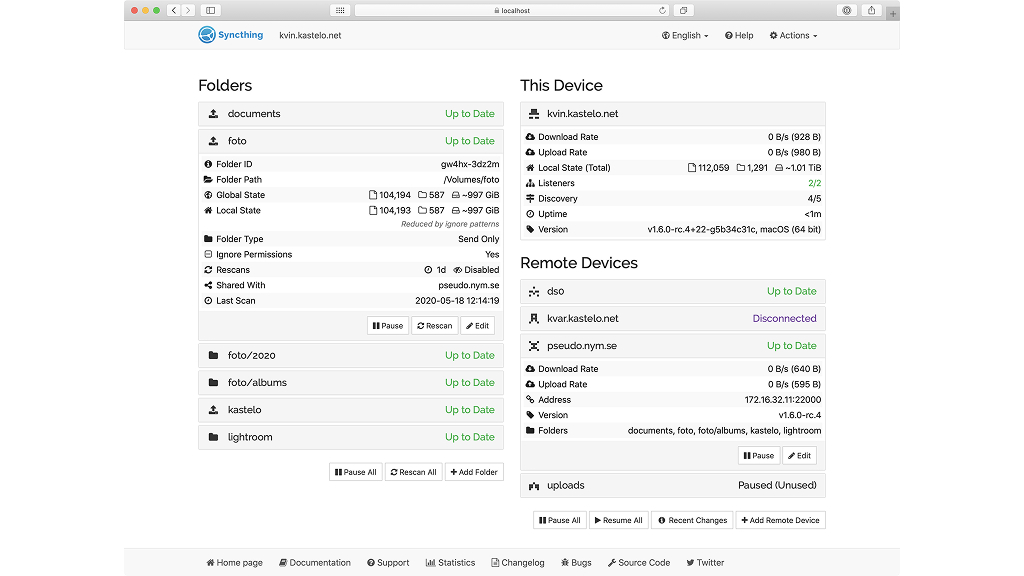Click the Safari top sites grid icon
1024x576 pixels.
click(340, 10)
